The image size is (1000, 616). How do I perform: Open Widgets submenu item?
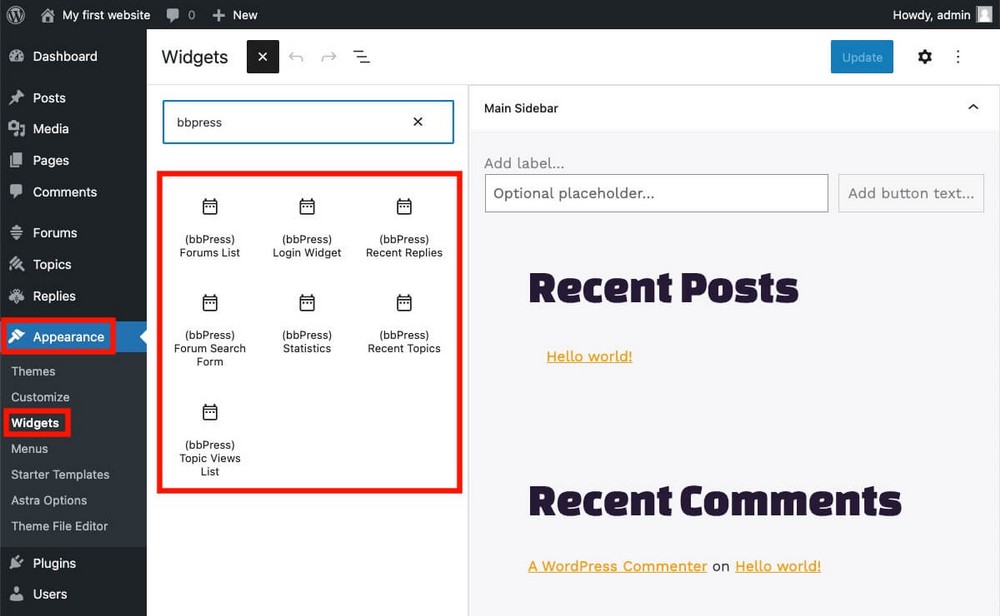(x=35, y=423)
